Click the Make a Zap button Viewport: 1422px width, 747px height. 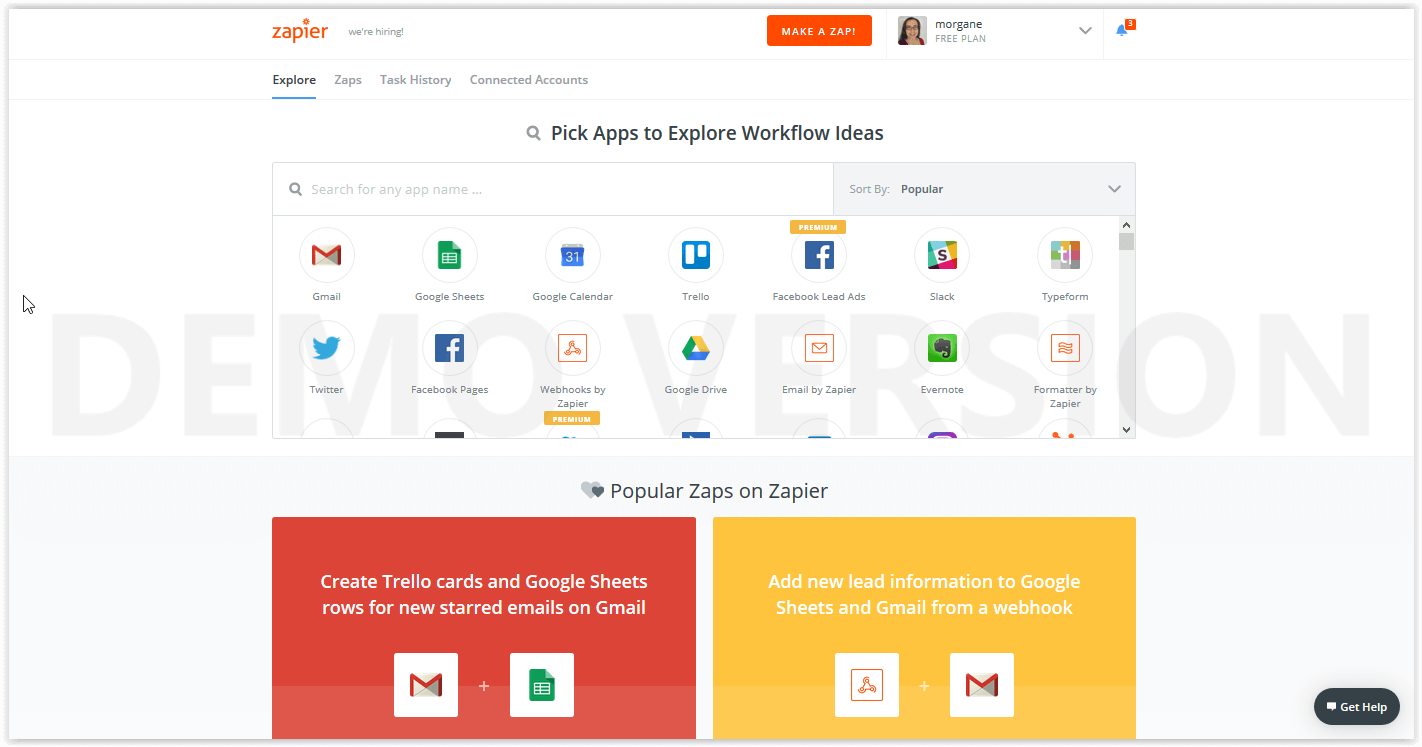pyautogui.click(x=818, y=31)
